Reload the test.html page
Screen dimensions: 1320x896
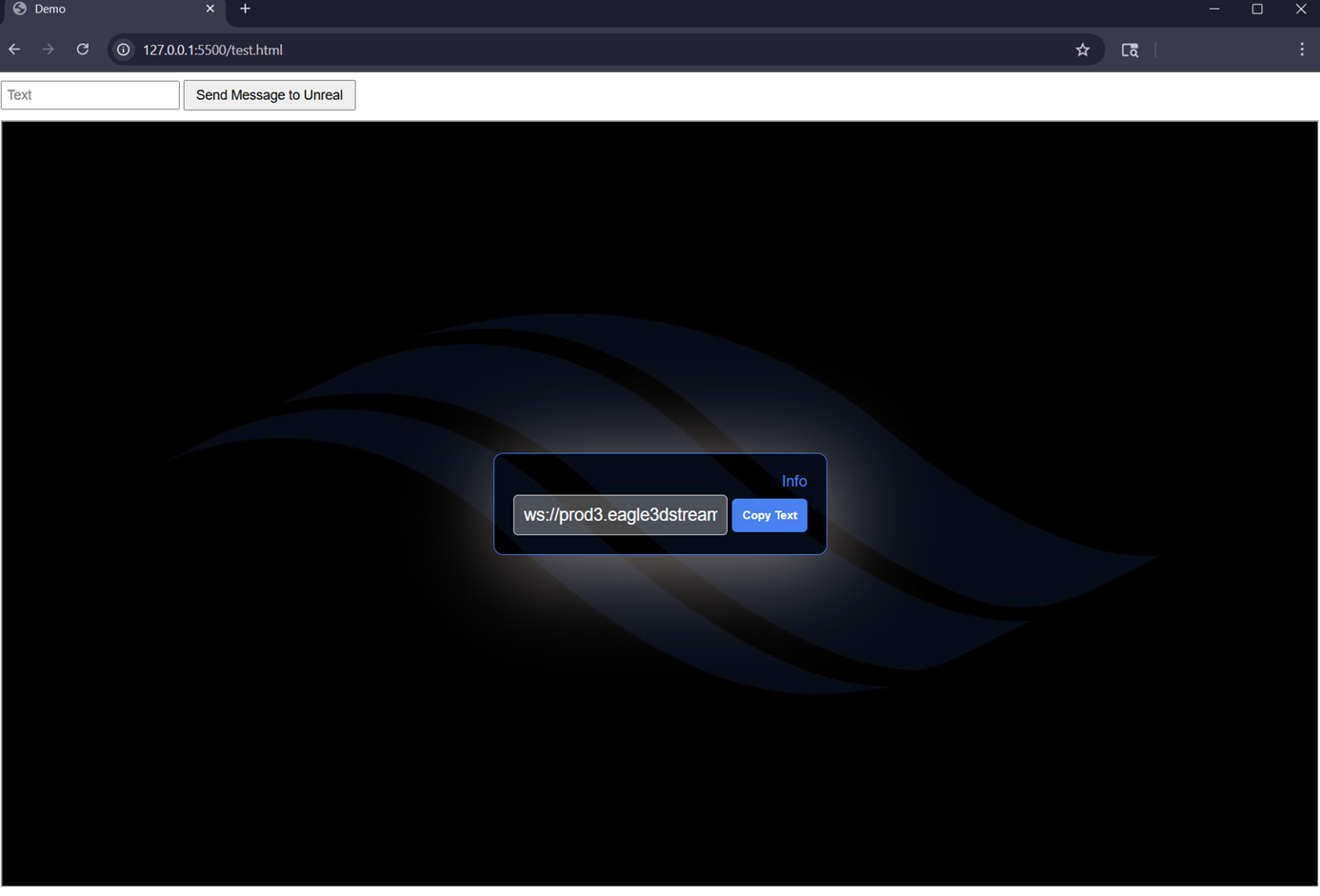click(83, 50)
